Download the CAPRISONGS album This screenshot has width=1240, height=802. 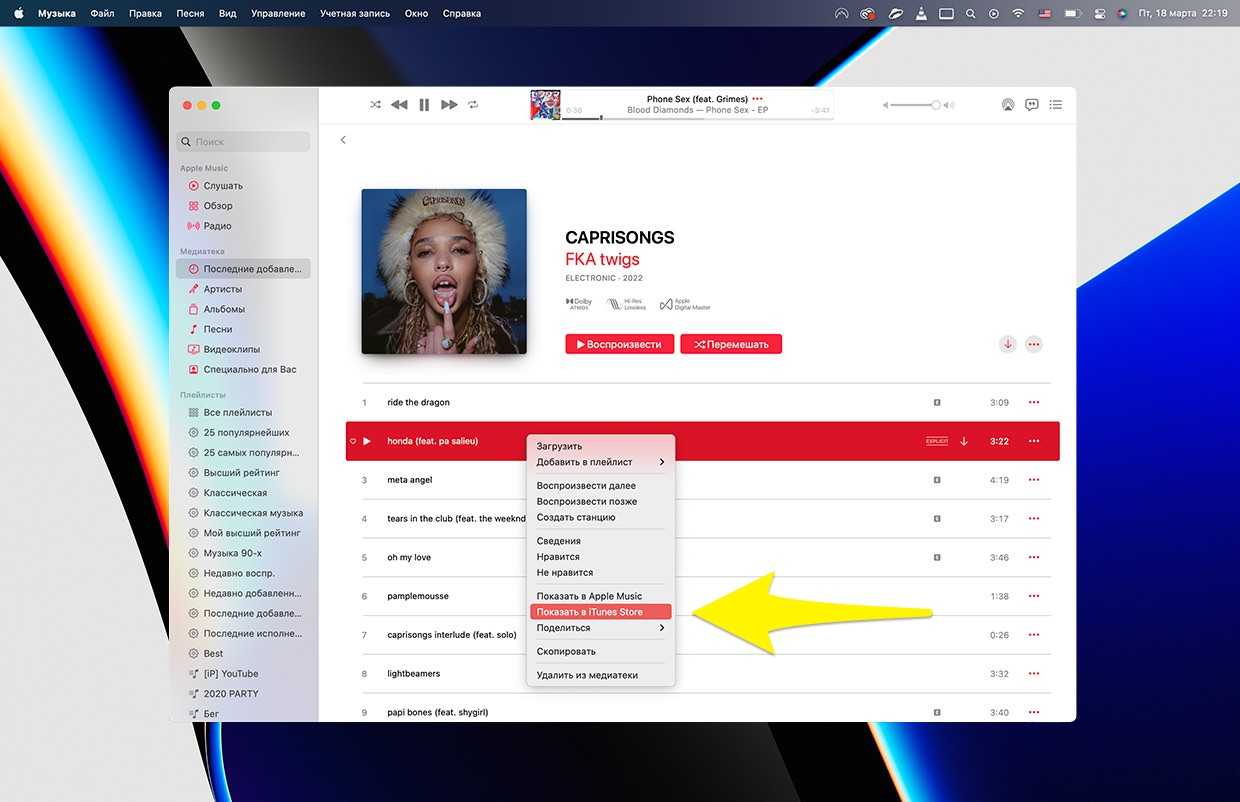point(1008,344)
